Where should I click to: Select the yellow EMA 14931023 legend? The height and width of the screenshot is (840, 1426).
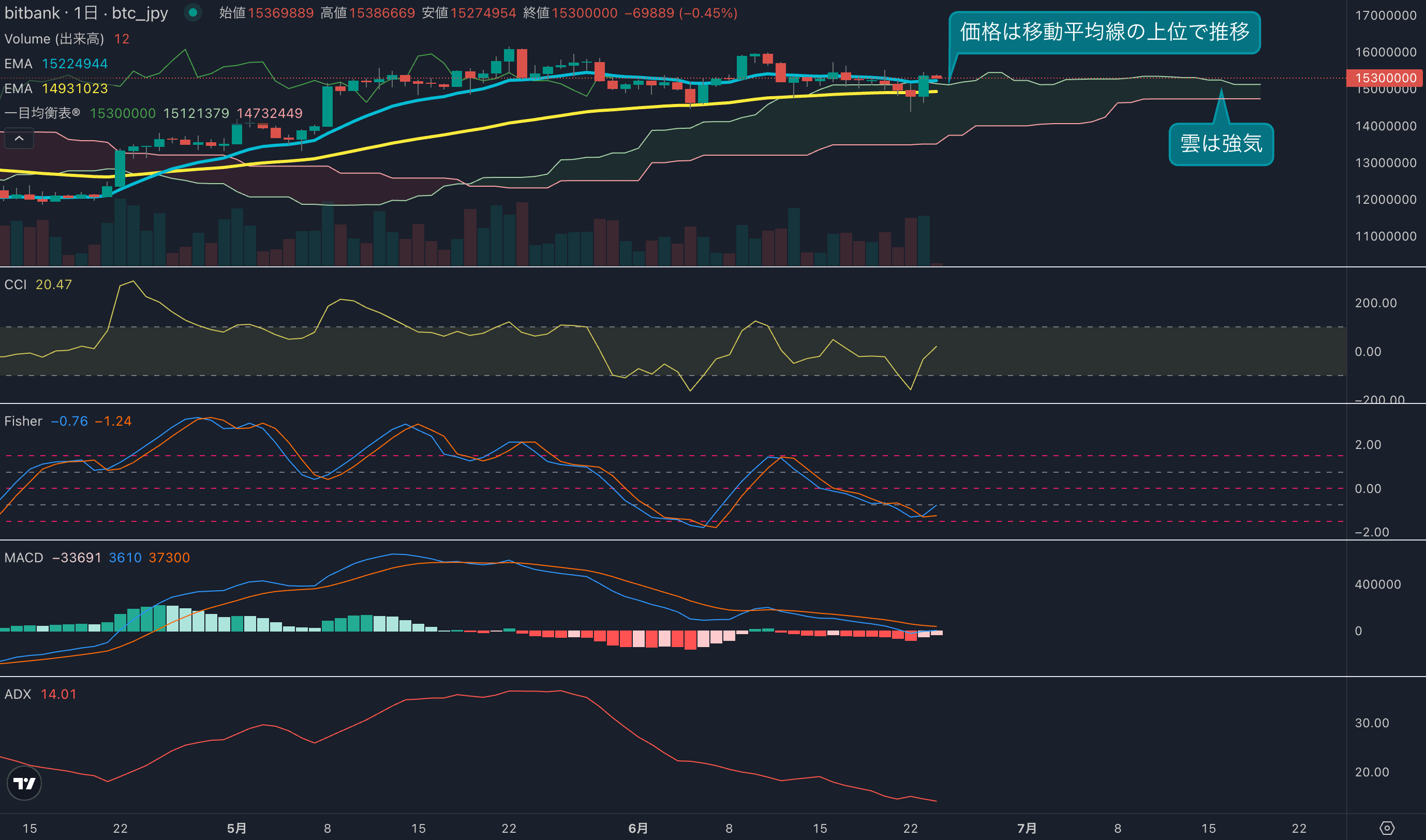[55, 88]
